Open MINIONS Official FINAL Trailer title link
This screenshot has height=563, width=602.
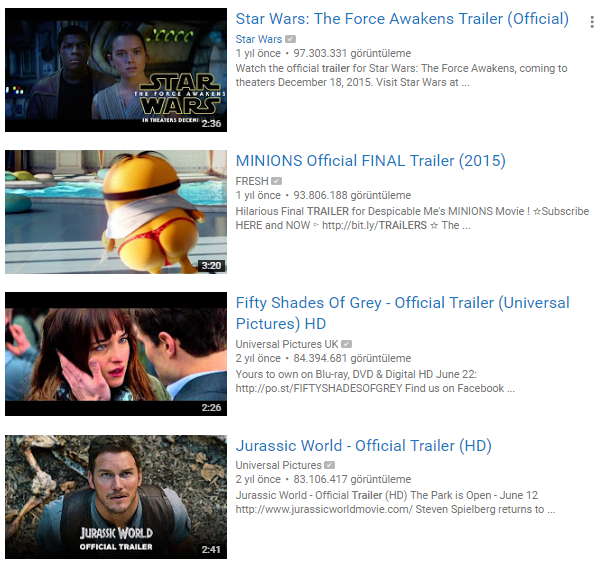[x=370, y=161]
